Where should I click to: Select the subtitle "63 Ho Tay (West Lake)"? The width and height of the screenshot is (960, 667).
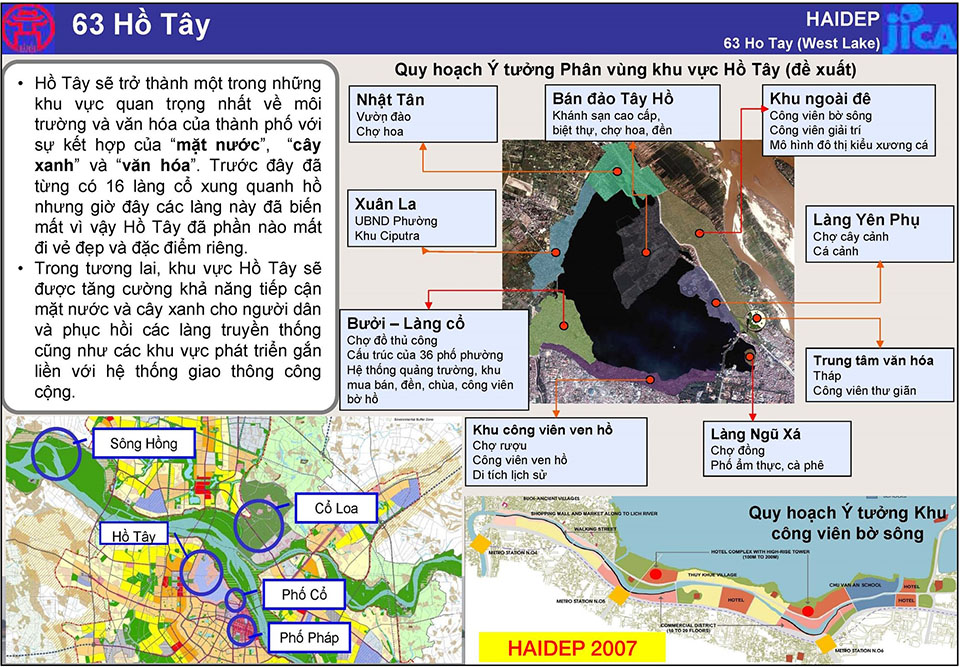pyautogui.click(x=801, y=43)
